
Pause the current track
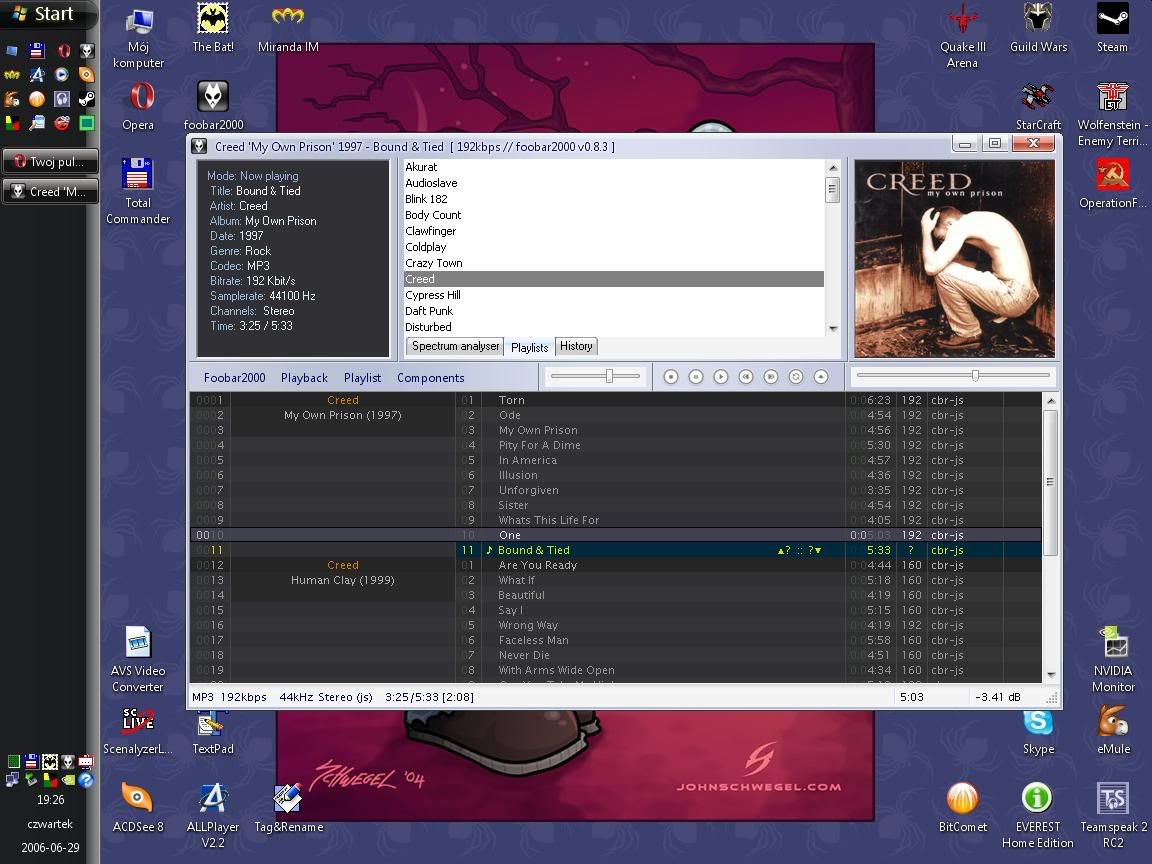[x=696, y=377]
